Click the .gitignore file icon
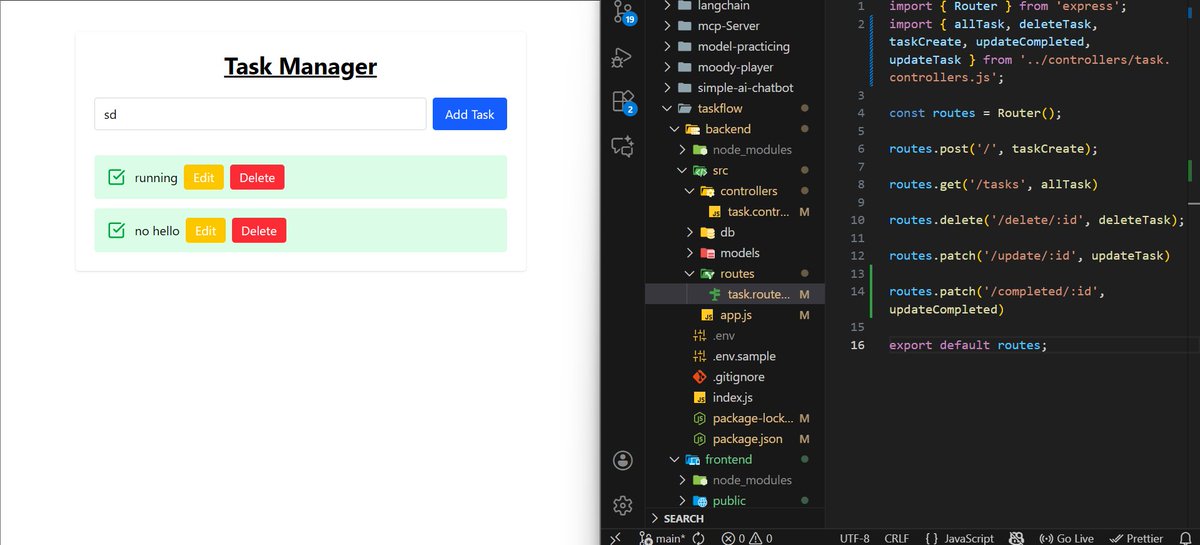Screen dimensions: 1200x545 [x=700, y=377]
